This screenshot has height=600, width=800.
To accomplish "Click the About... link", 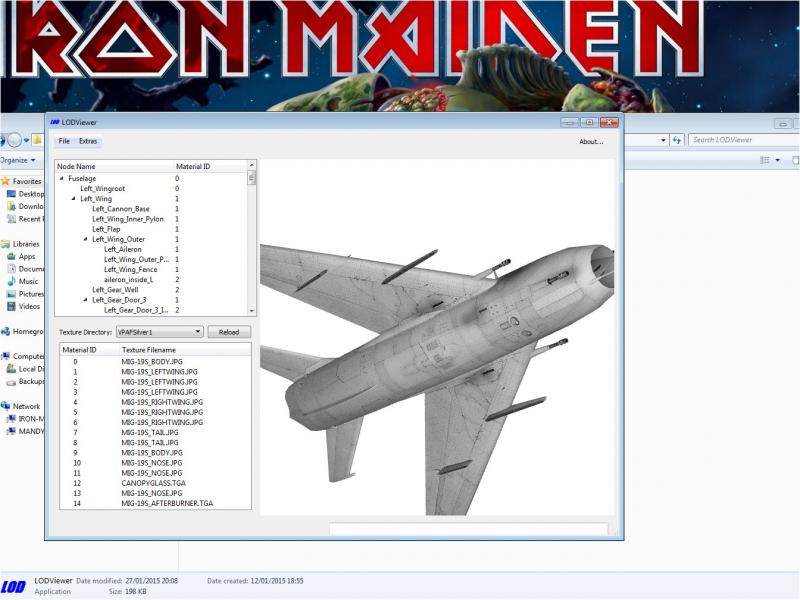I will click(591, 142).
